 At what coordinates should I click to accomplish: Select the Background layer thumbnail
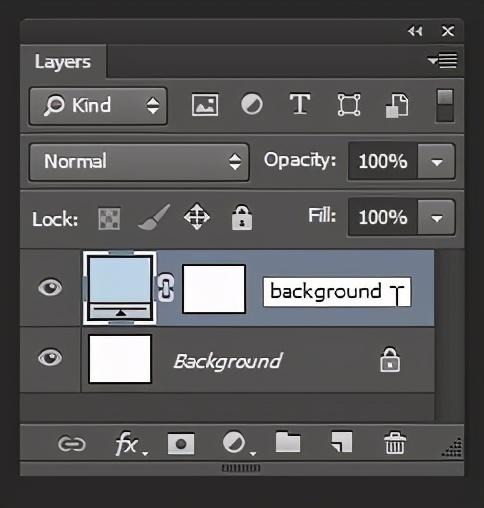[x=120, y=359]
